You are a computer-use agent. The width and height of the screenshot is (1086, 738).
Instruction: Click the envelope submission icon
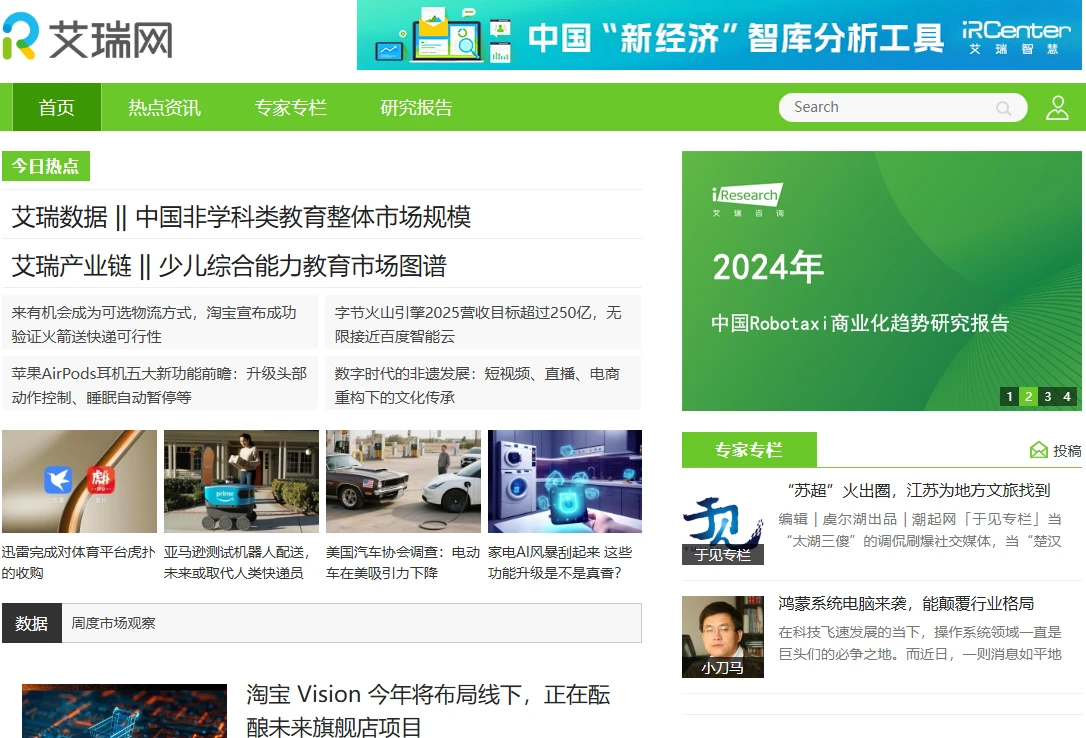coord(1039,451)
